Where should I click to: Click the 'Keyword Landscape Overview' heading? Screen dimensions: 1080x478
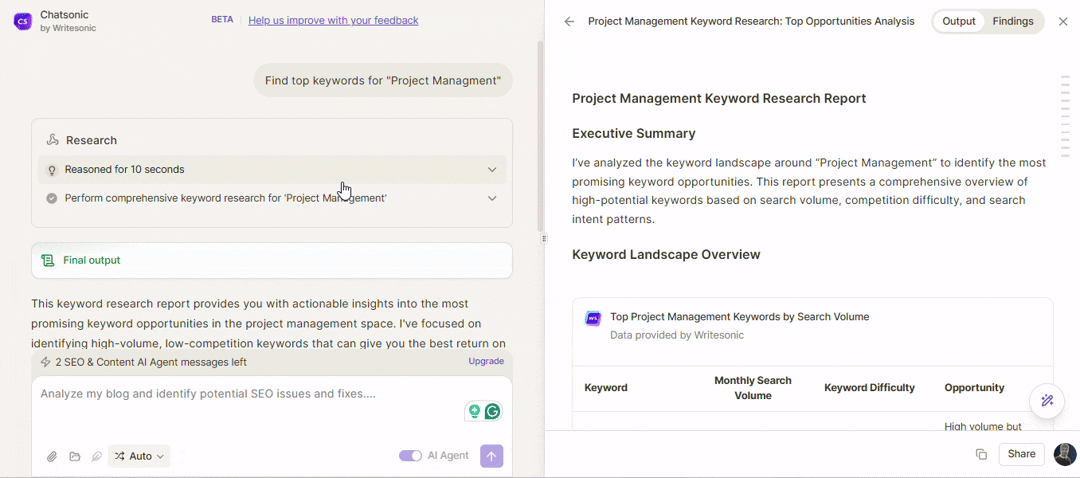tap(666, 255)
